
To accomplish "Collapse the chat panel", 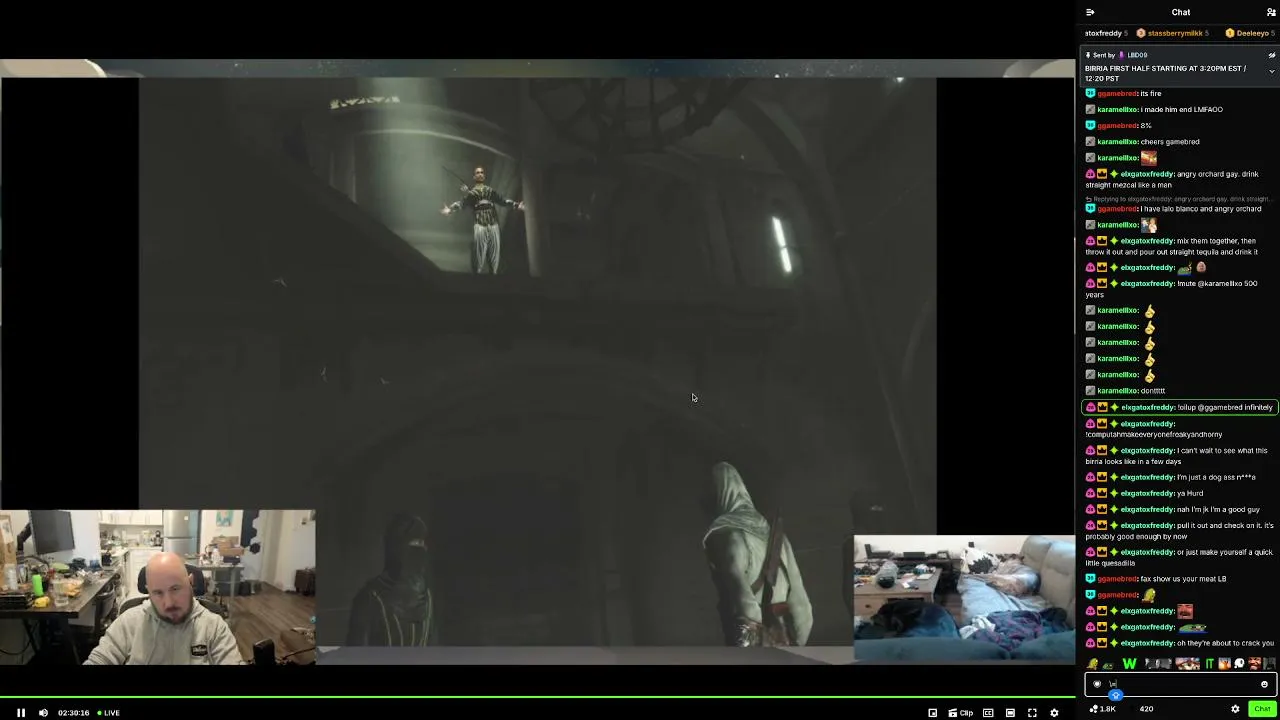I will (x=1090, y=12).
